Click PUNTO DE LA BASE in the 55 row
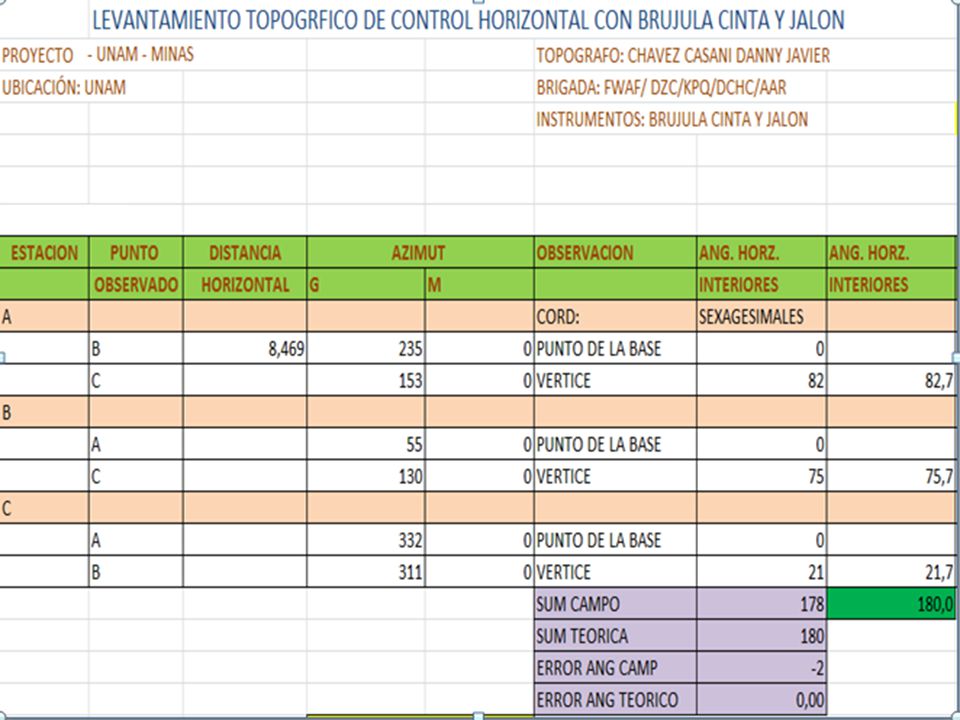 615,444
